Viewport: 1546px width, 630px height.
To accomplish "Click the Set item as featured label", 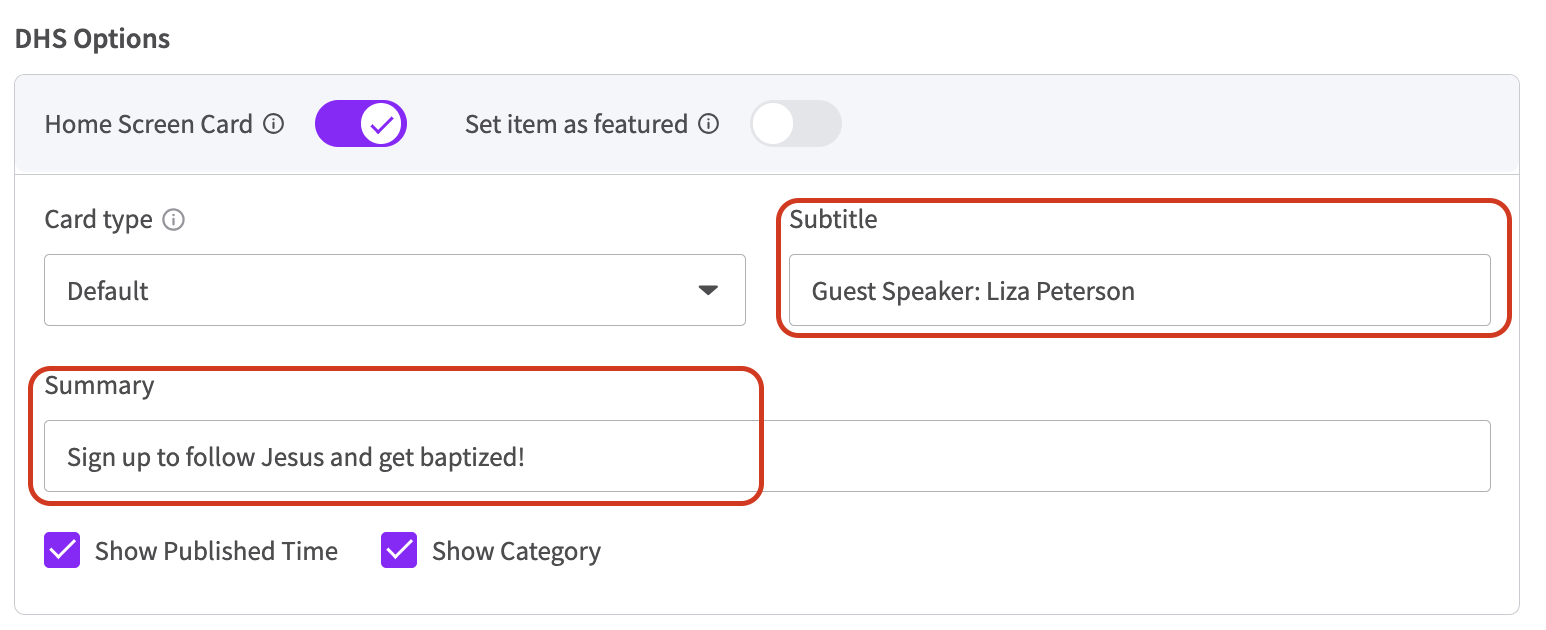I will tap(576, 125).
